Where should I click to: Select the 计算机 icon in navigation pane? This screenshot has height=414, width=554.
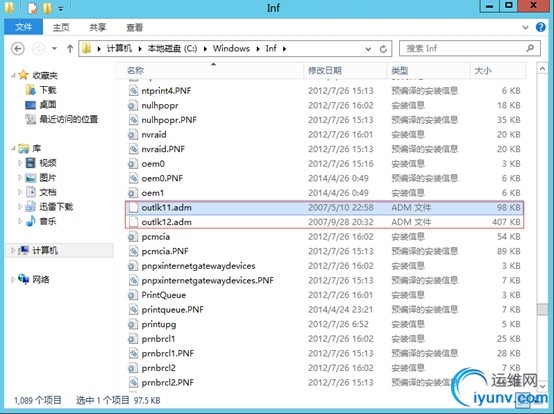click(24, 250)
